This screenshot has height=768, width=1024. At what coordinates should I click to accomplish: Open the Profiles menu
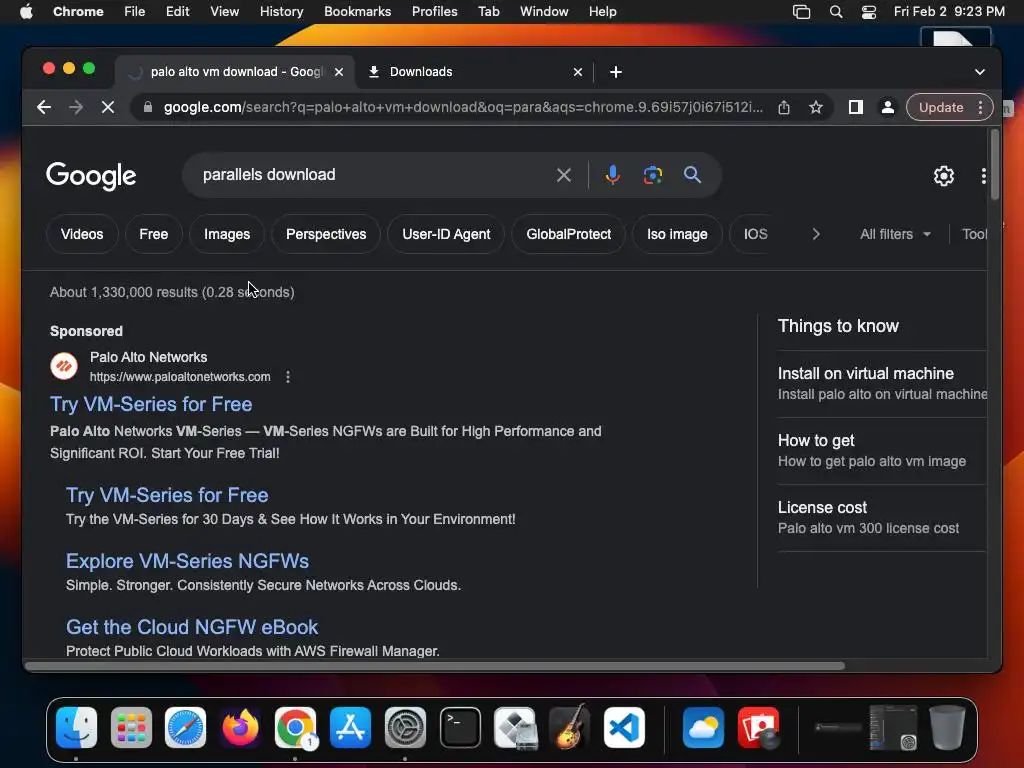[x=434, y=12]
